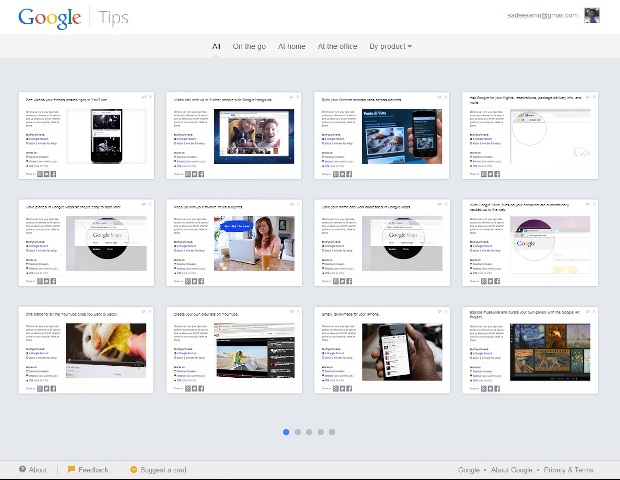
Task: Copy link icon on YouTube playlist card
Action: [291, 311]
